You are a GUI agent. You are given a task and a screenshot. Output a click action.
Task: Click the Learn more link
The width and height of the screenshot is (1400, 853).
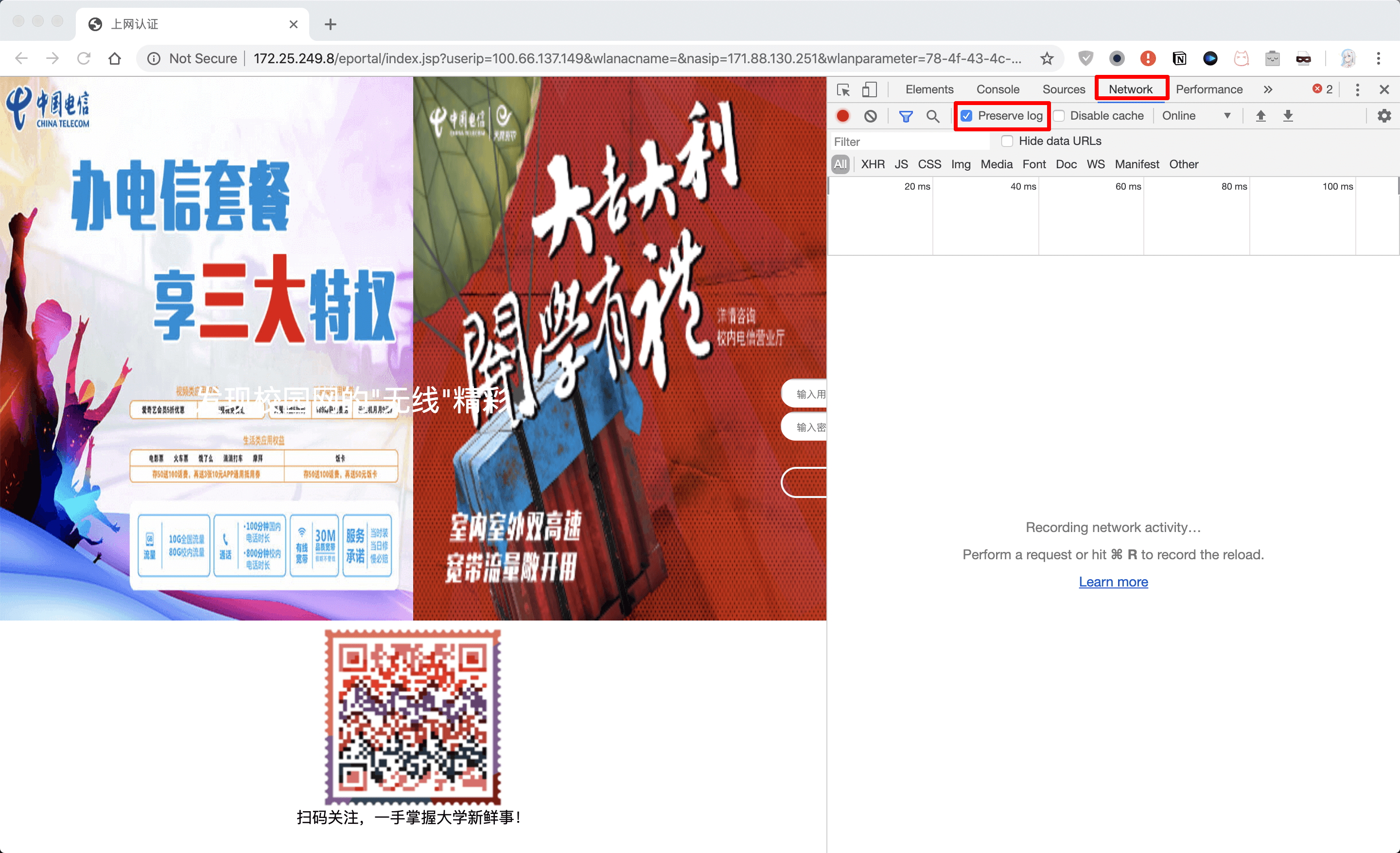1113,582
